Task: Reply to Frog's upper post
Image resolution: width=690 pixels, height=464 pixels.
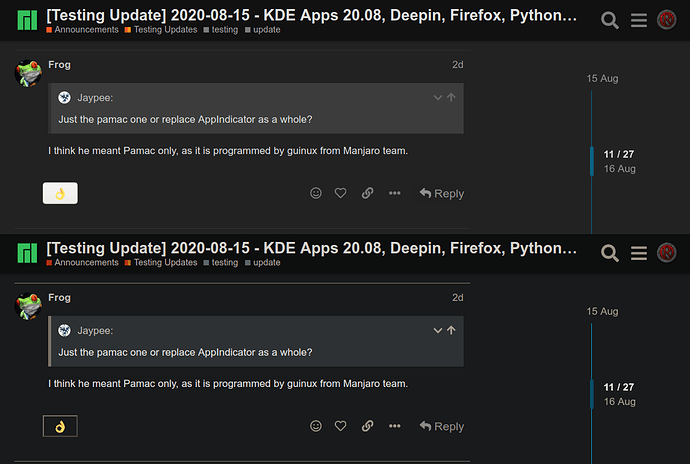Action: coord(441,194)
